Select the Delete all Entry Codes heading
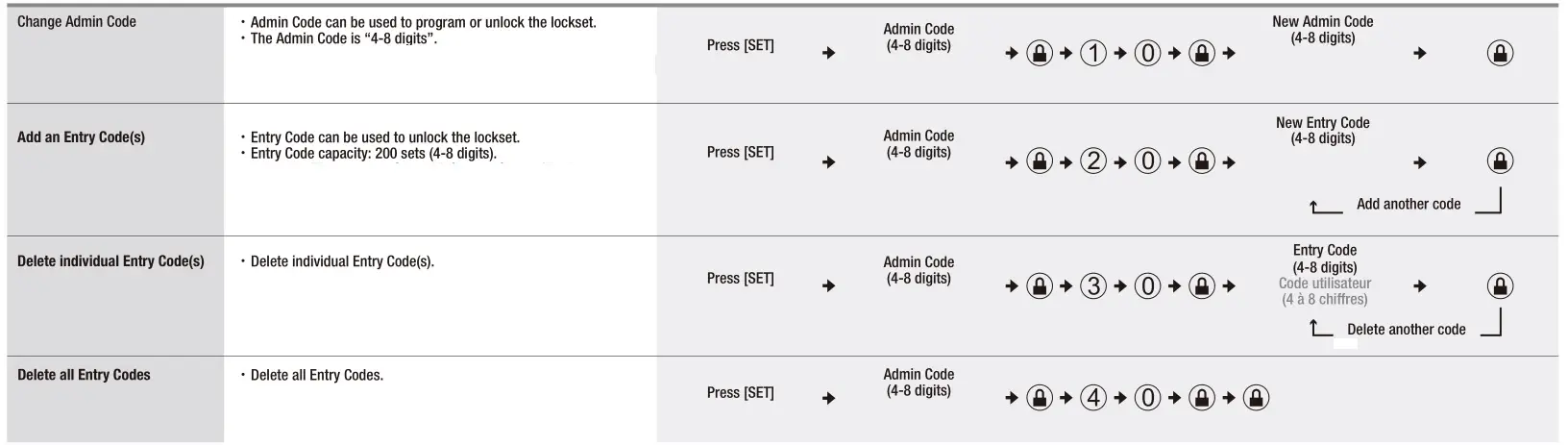The height and width of the screenshot is (445, 1568). [x=84, y=375]
